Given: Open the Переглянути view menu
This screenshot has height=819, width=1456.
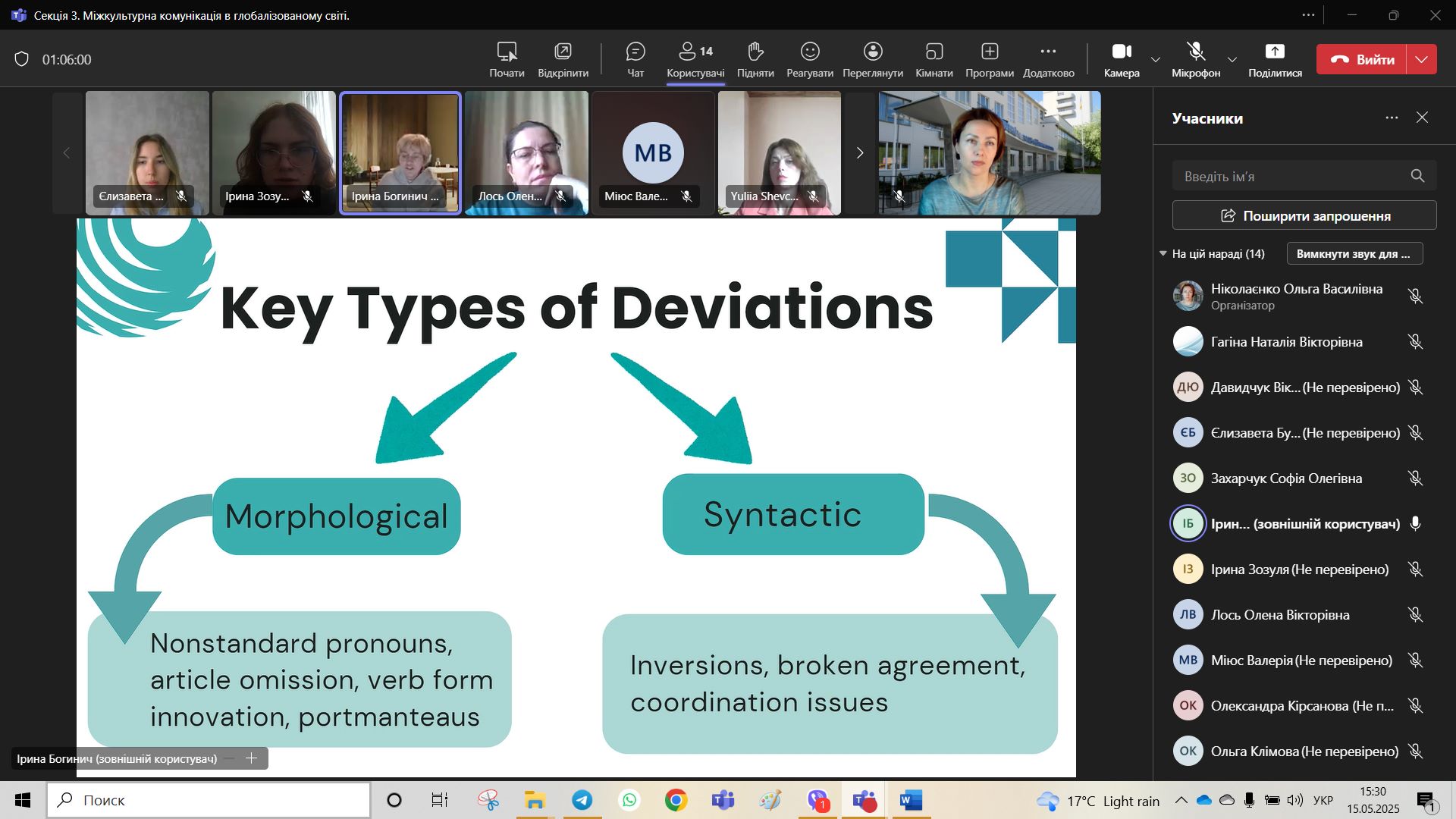Looking at the screenshot, I should point(873,59).
